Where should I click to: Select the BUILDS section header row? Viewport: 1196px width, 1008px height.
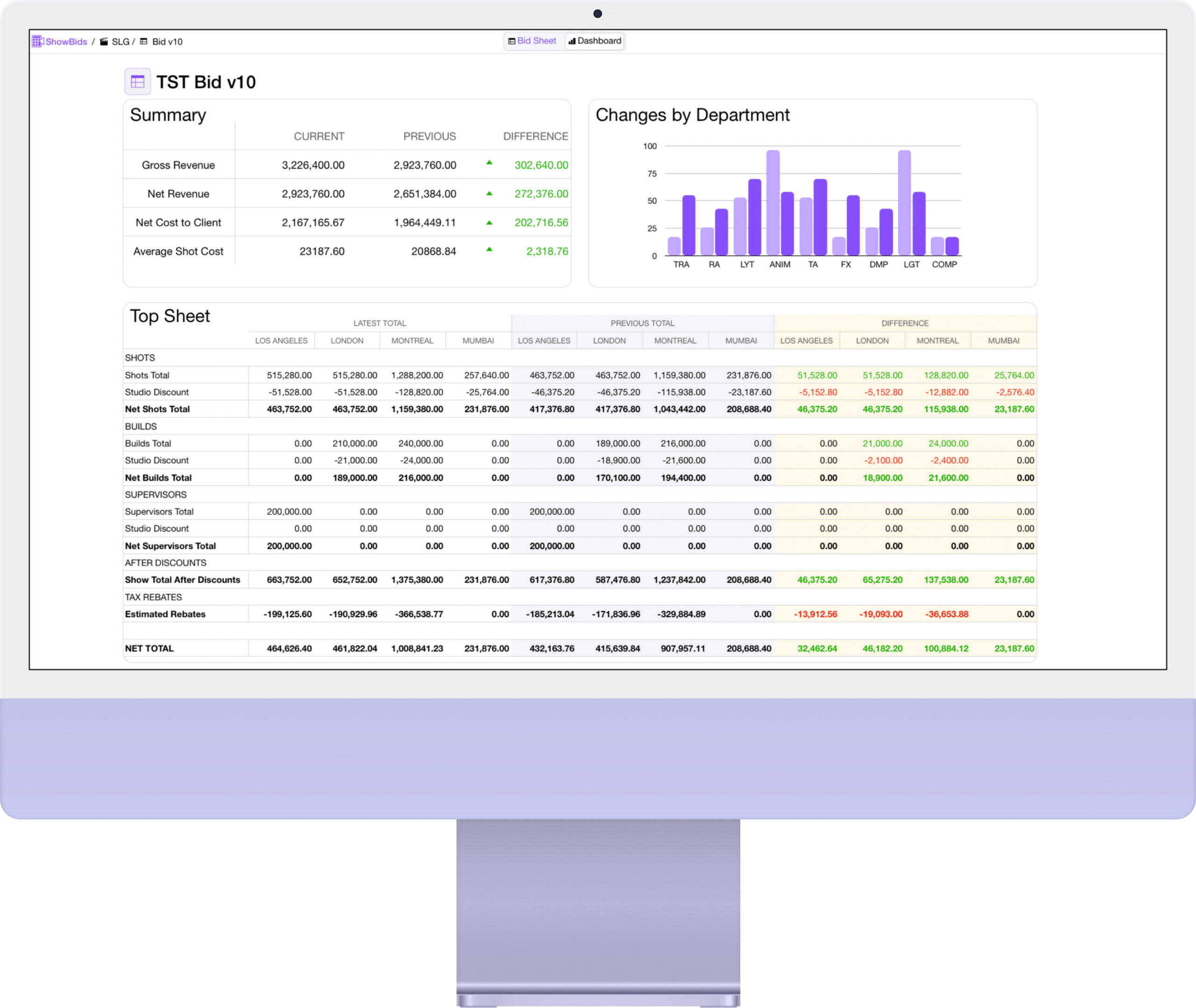[141, 426]
